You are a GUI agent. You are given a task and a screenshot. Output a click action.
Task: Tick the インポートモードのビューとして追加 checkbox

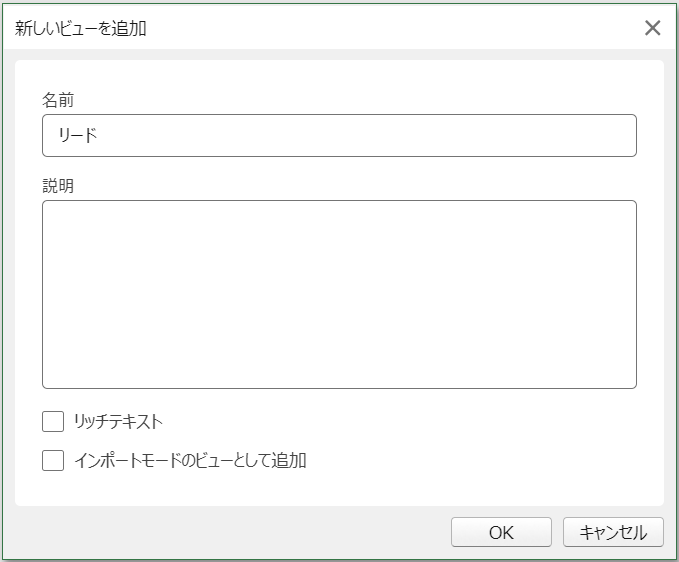pyautogui.click(x=53, y=460)
